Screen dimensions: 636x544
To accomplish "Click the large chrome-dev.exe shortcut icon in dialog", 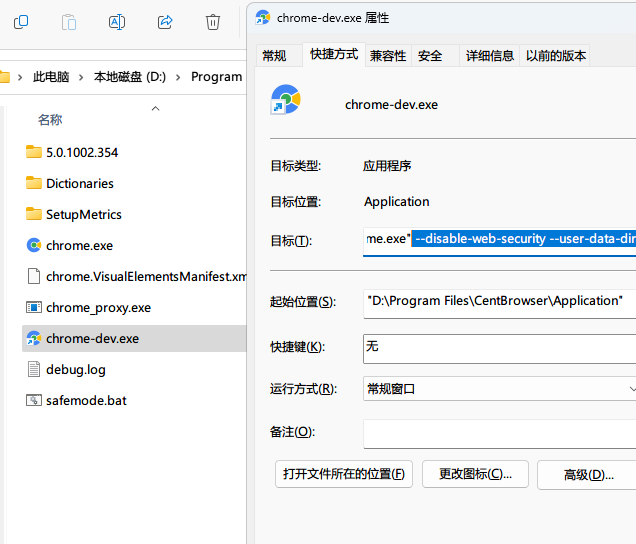I will (286, 99).
